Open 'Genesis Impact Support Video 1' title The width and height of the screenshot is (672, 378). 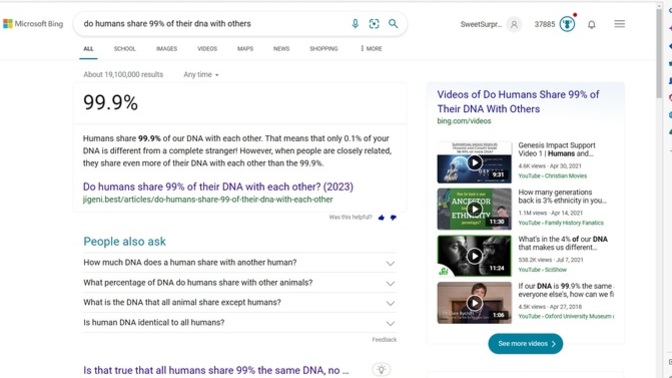[557, 149]
